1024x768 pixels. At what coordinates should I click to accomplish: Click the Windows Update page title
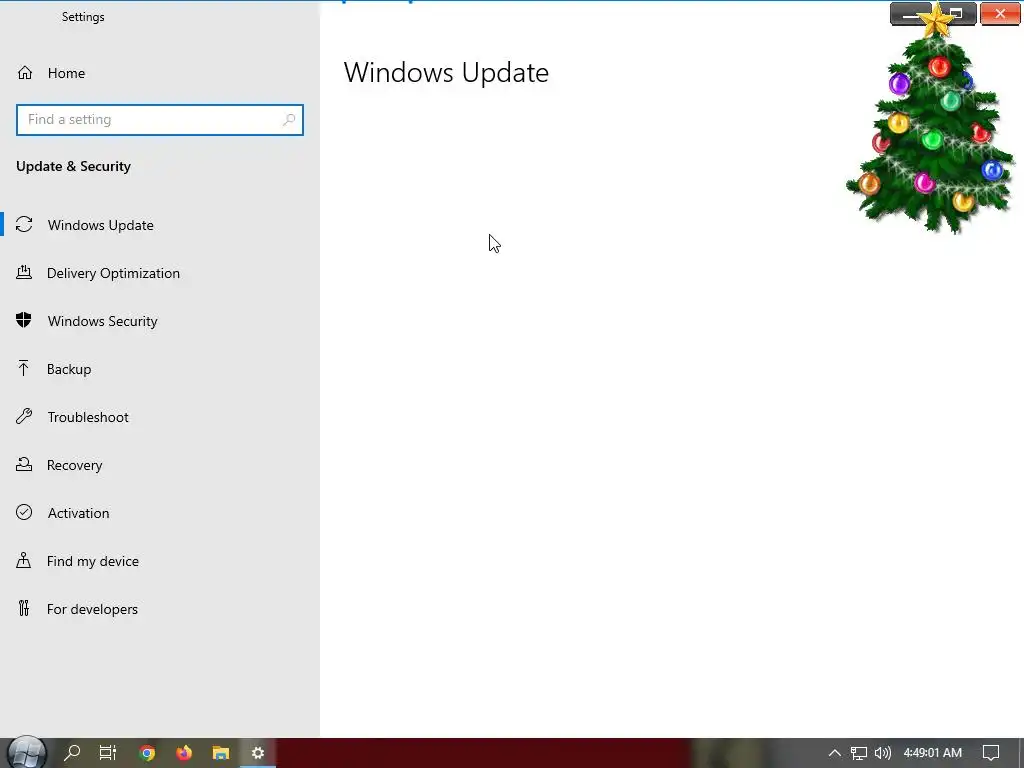point(446,72)
